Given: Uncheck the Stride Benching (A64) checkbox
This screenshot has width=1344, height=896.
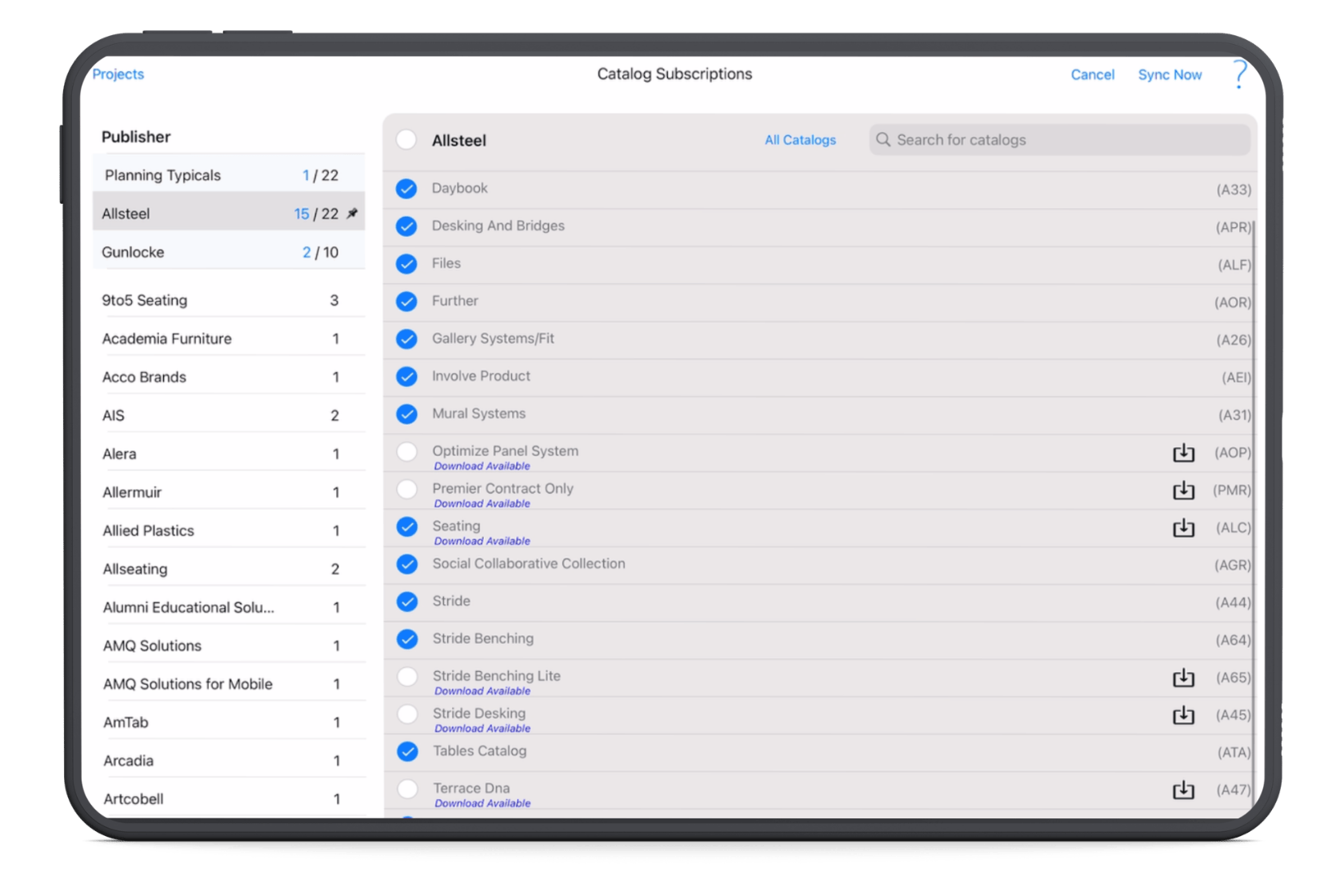Looking at the screenshot, I should [x=407, y=639].
